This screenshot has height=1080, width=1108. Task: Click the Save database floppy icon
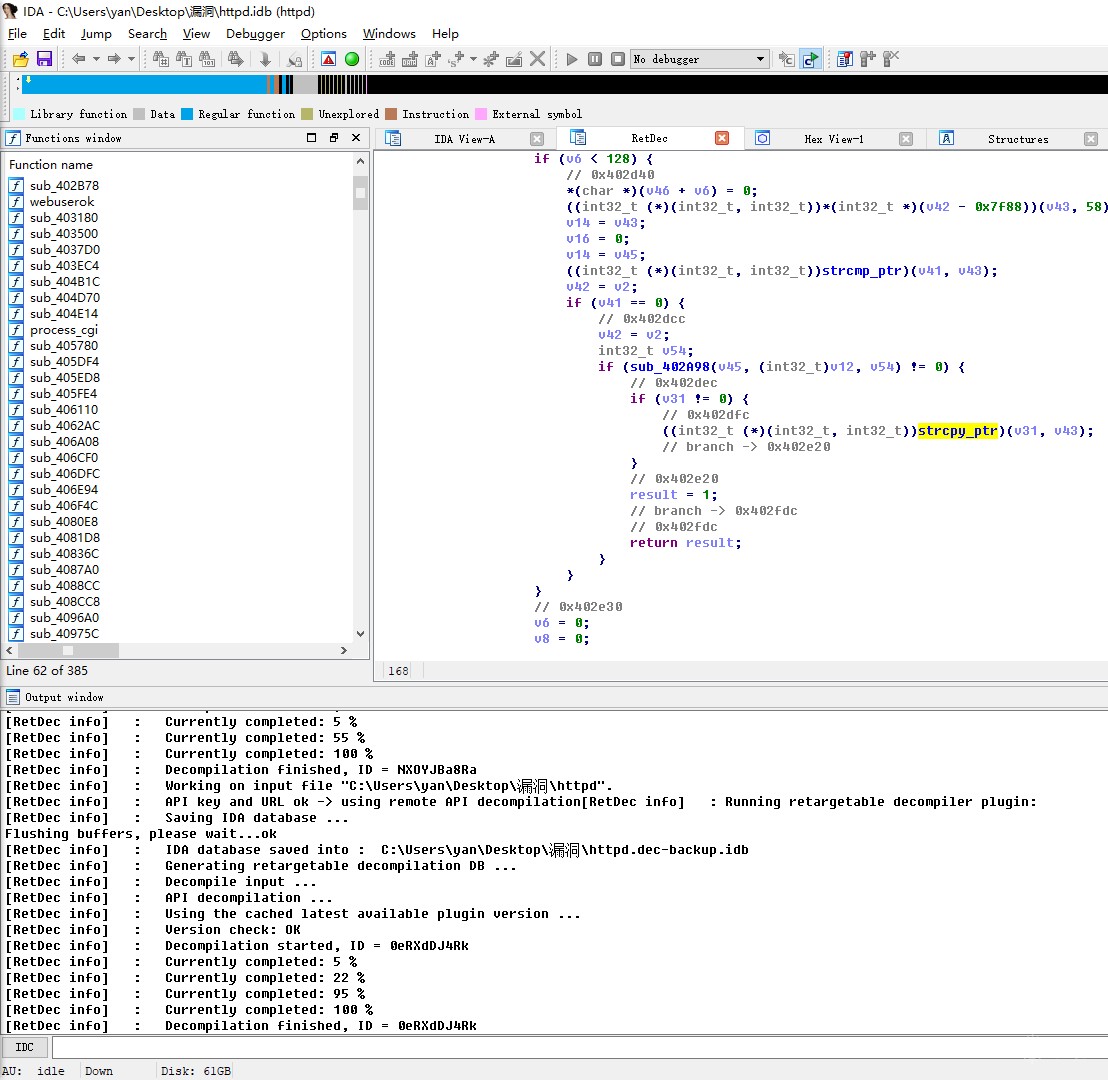[44, 59]
